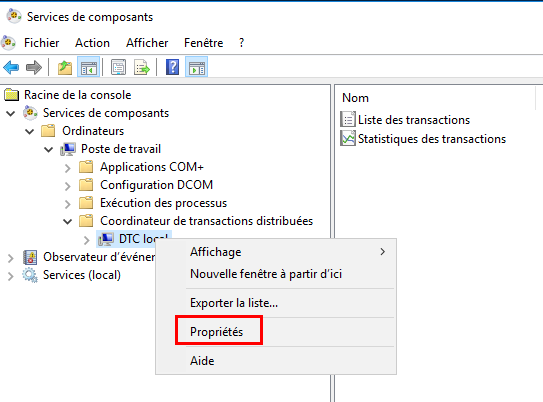The width and height of the screenshot is (543, 402).
Task: Click the Properties toolbar icon
Action: (x=118, y=67)
